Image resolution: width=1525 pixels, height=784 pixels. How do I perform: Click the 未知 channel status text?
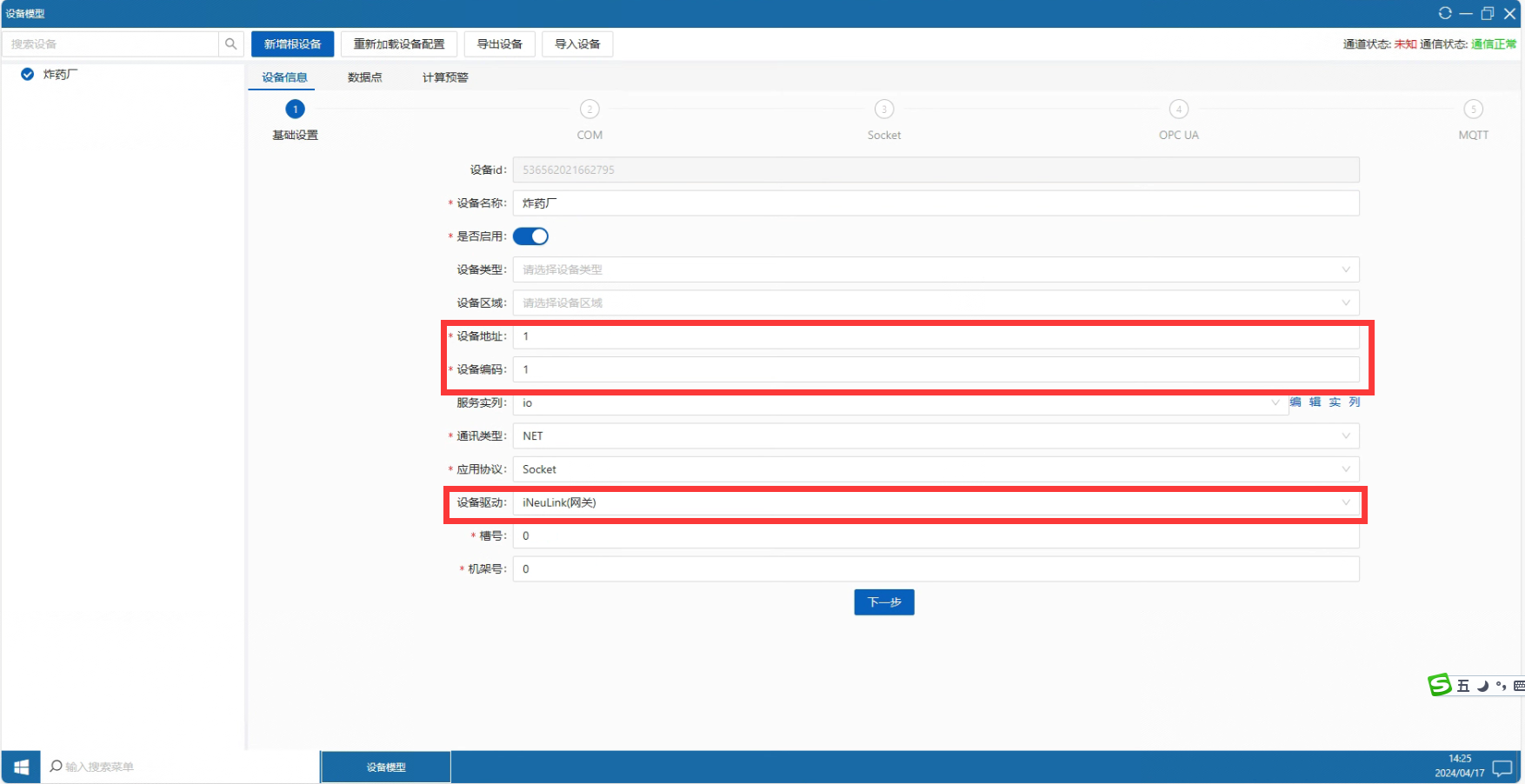click(x=1405, y=44)
